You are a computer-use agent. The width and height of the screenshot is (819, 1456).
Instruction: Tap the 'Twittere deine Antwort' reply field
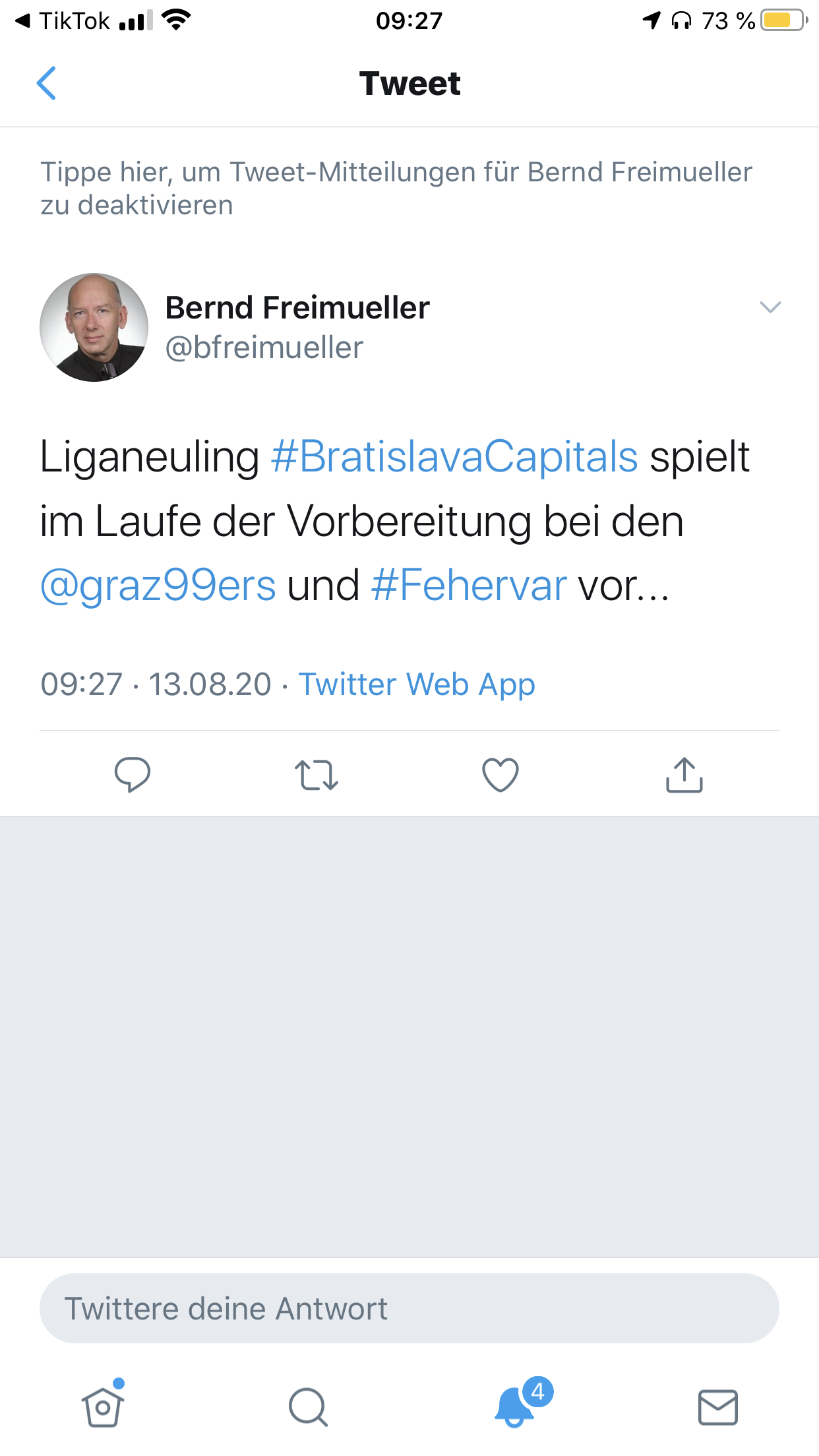[x=409, y=1308]
